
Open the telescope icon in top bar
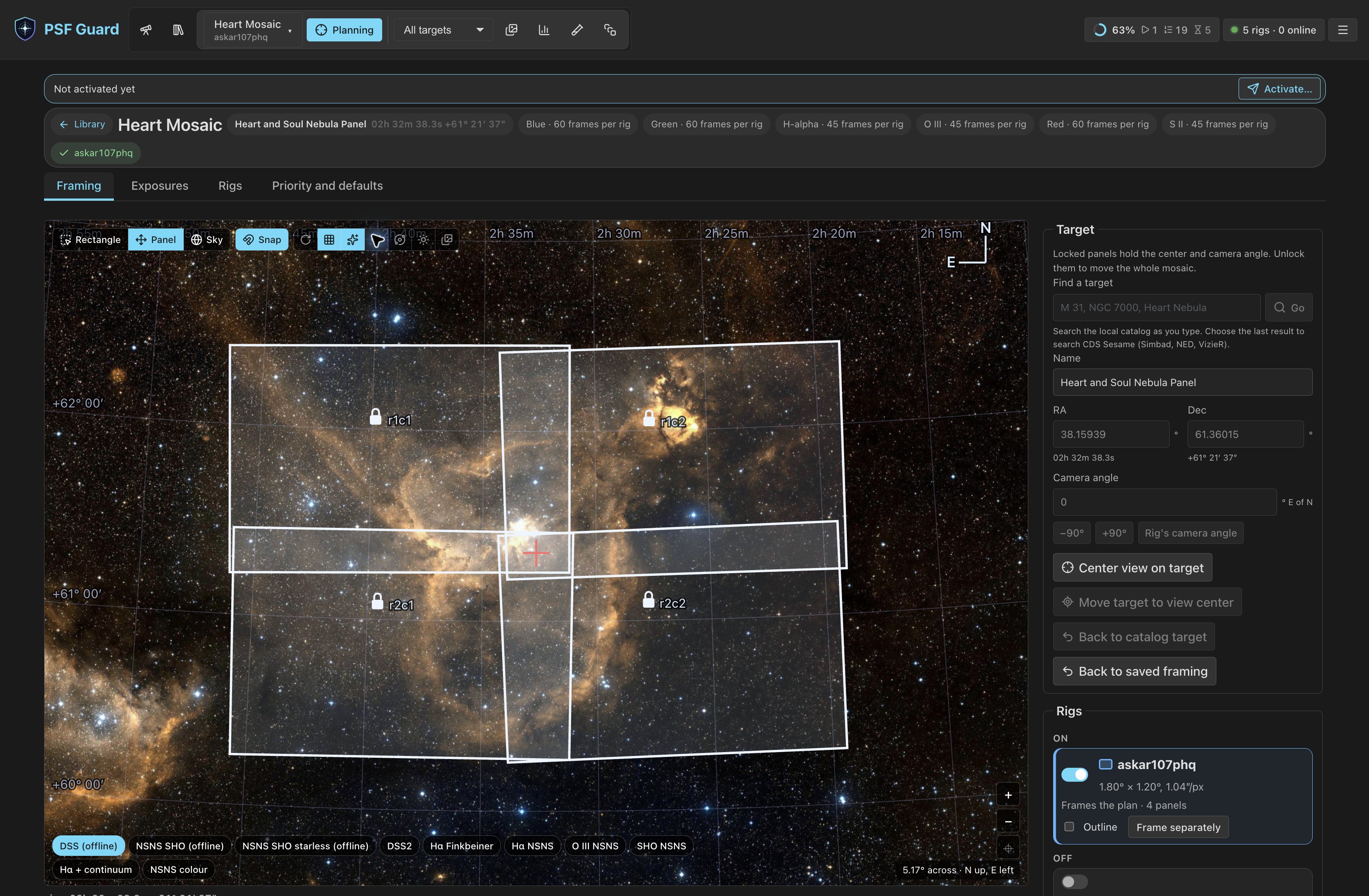pyautogui.click(x=146, y=30)
